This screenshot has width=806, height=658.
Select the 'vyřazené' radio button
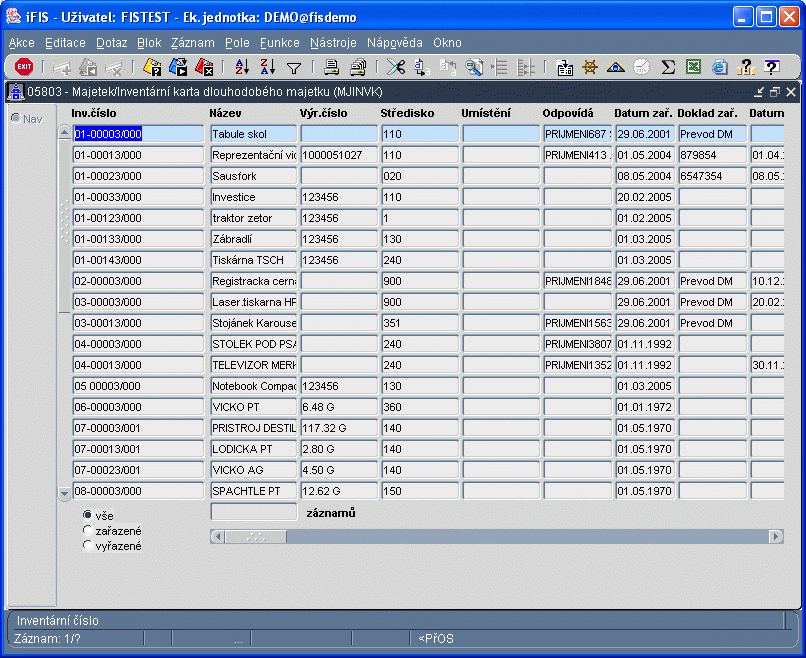click(x=87, y=545)
